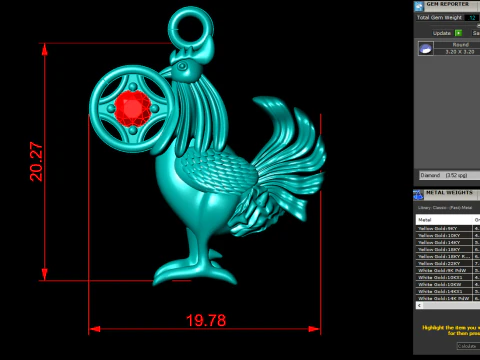Open the Diamond material dropdown
480x360 pixels.
click(449, 175)
